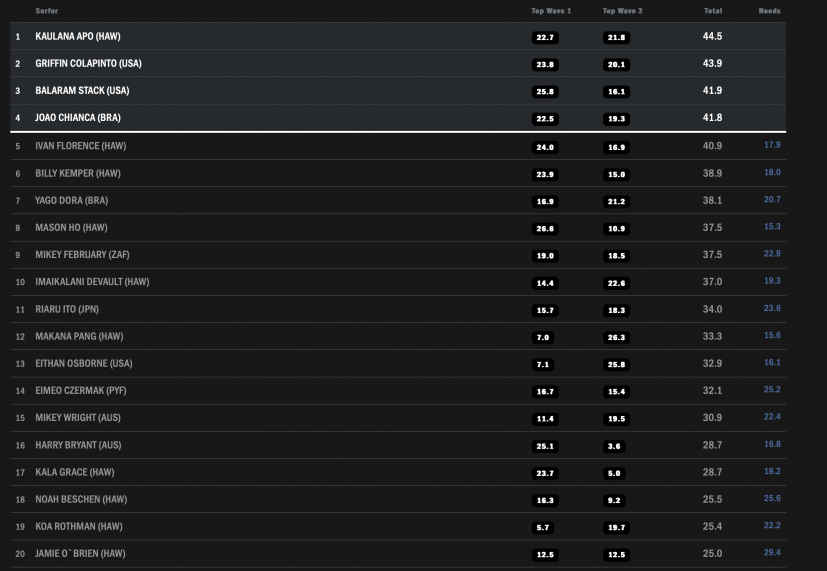This screenshot has height=571, width=827.
Task: Open Kaulana Apo surfer row
Action: tap(398, 36)
